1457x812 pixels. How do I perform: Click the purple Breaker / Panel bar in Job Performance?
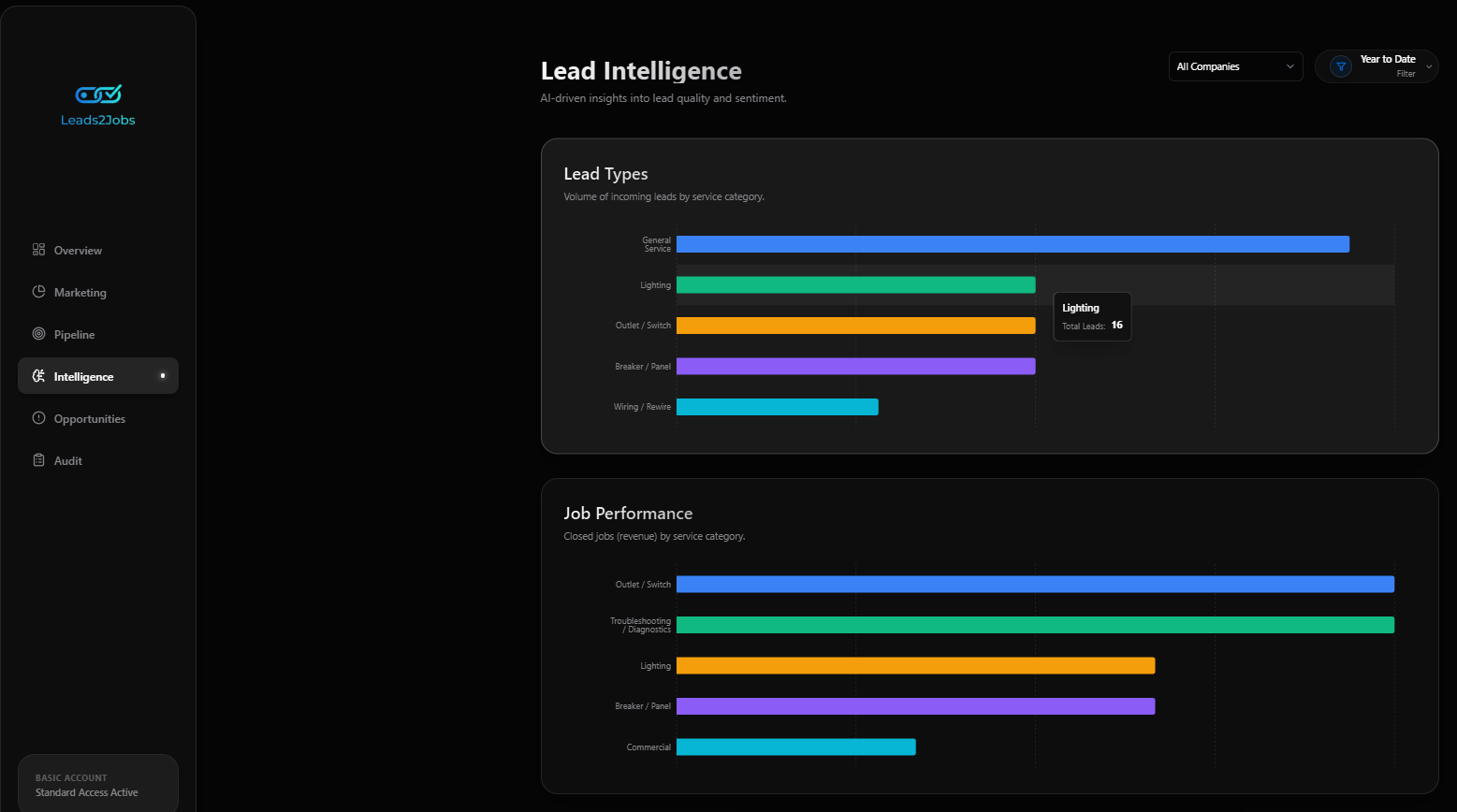(x=915, y=706)
